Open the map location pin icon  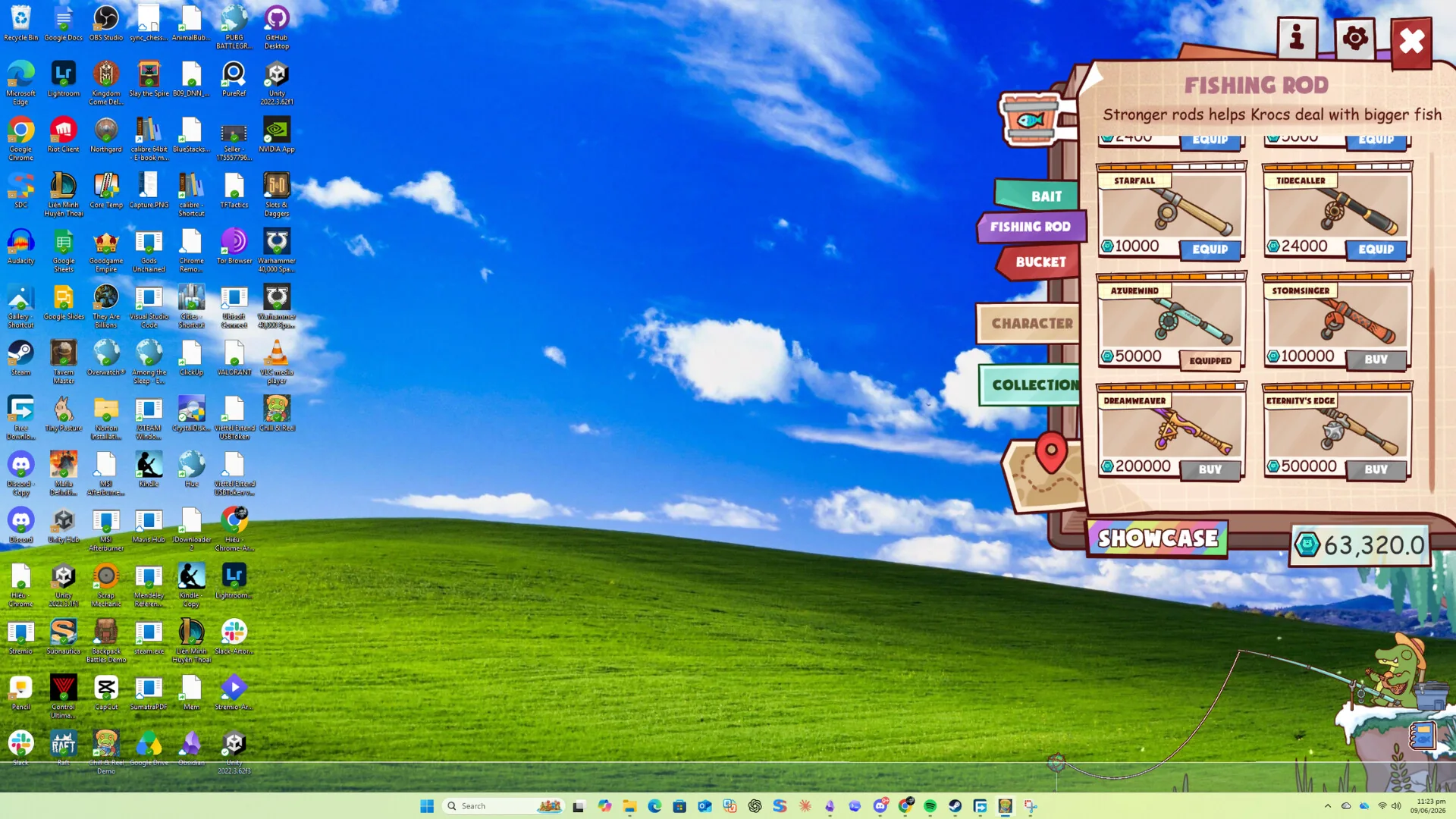click(1050, 453)
